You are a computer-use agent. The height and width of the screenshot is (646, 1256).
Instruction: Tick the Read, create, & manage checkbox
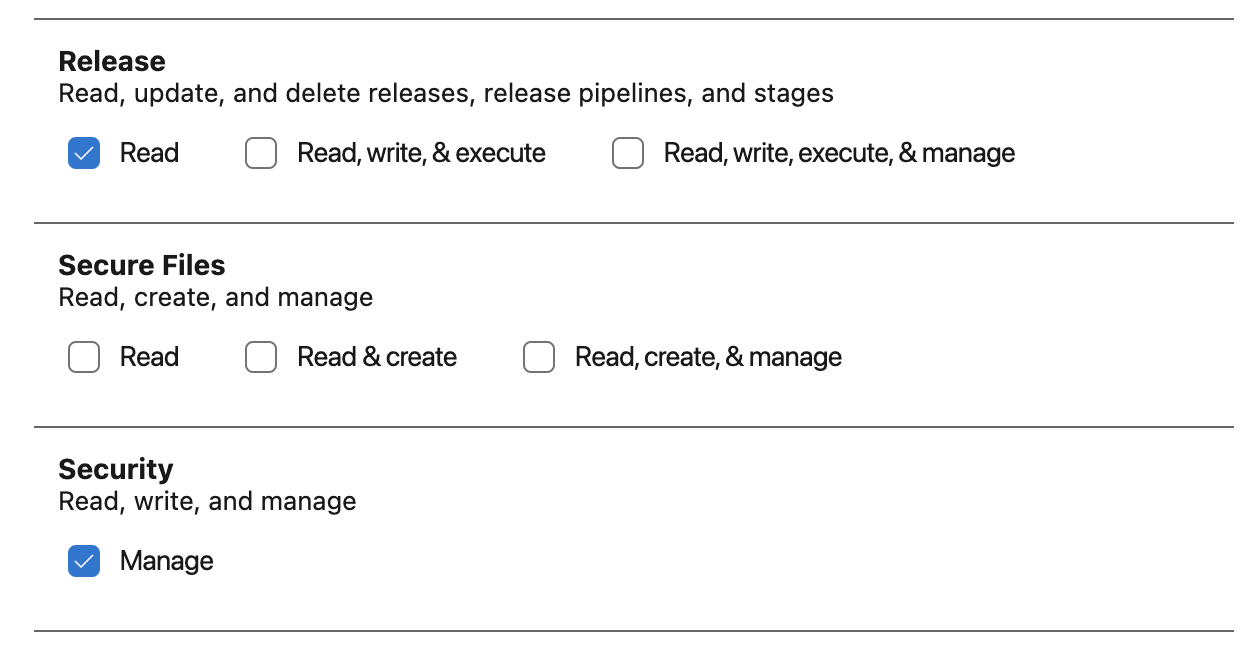[x=539, y=357]
